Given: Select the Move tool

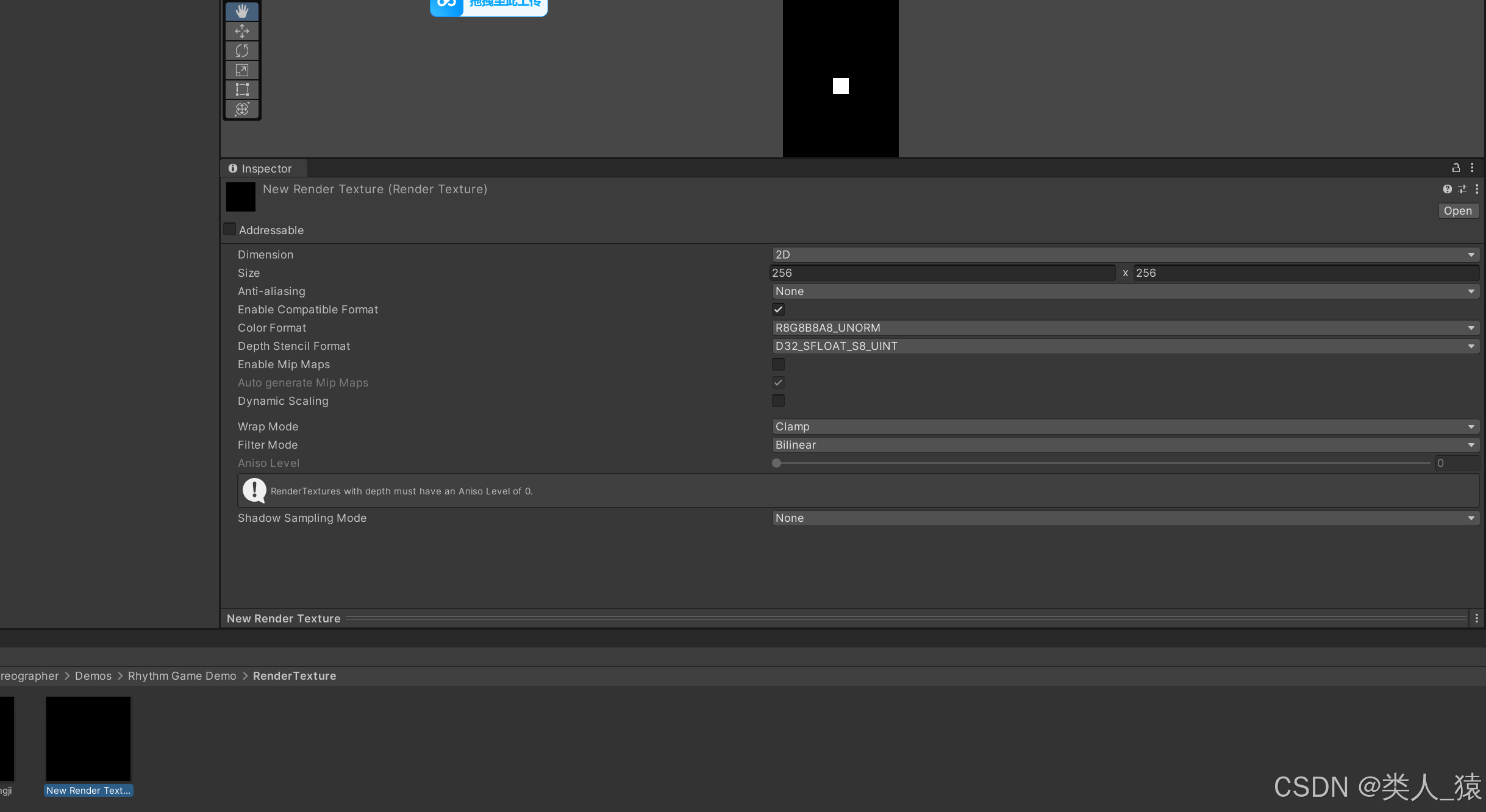Looking at the screenshot, I should coord(242,31).
